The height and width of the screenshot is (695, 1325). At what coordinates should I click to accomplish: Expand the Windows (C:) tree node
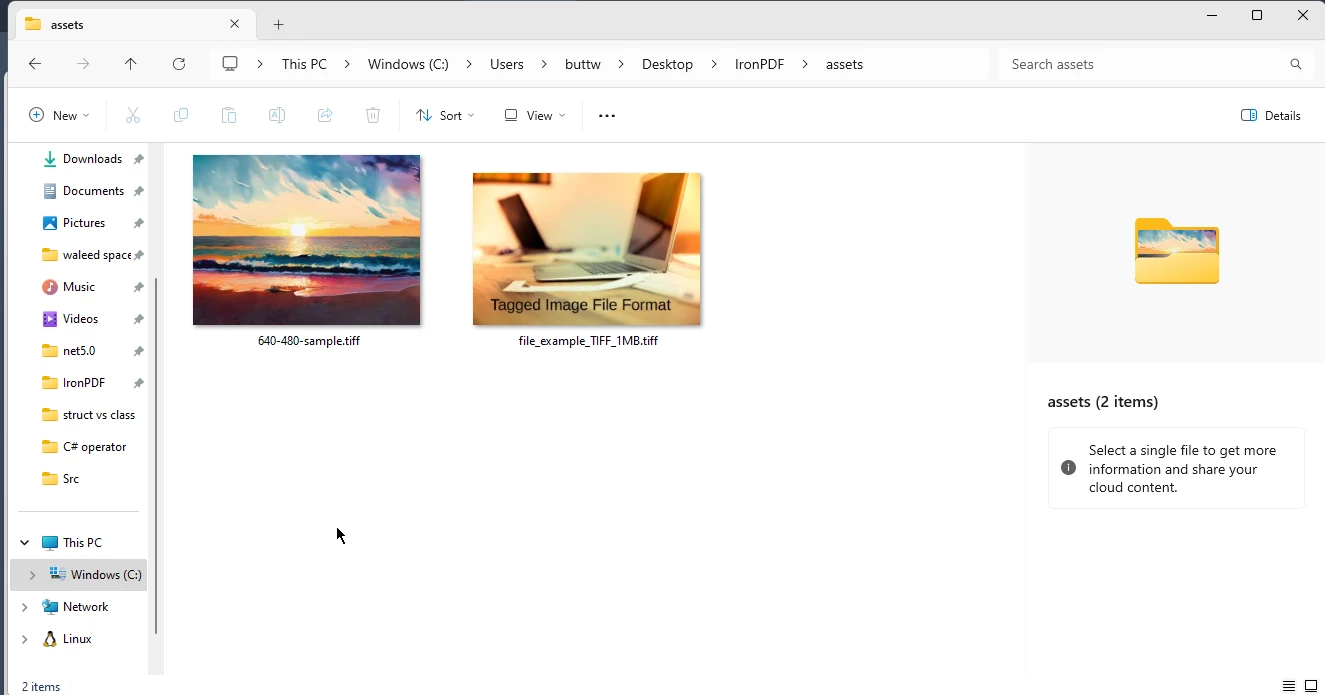tap(32, 575)
